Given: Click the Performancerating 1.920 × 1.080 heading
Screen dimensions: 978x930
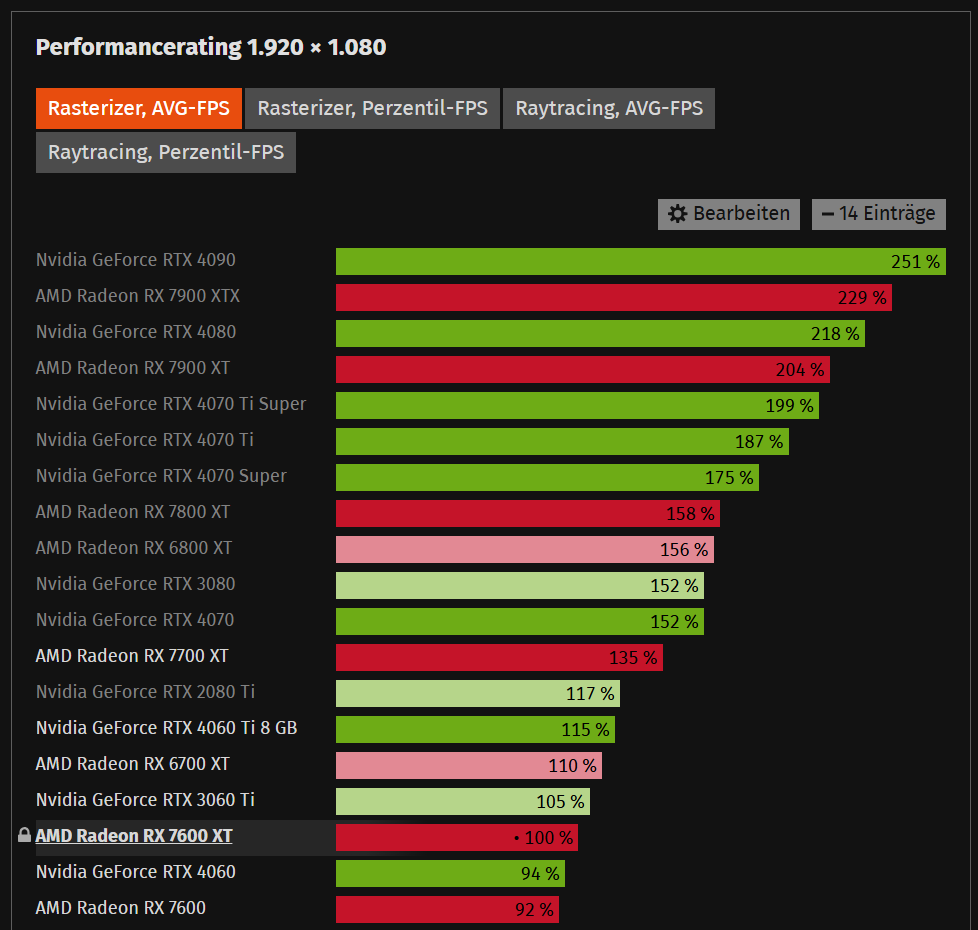Looking at the screenshot, I should [211, 47].
